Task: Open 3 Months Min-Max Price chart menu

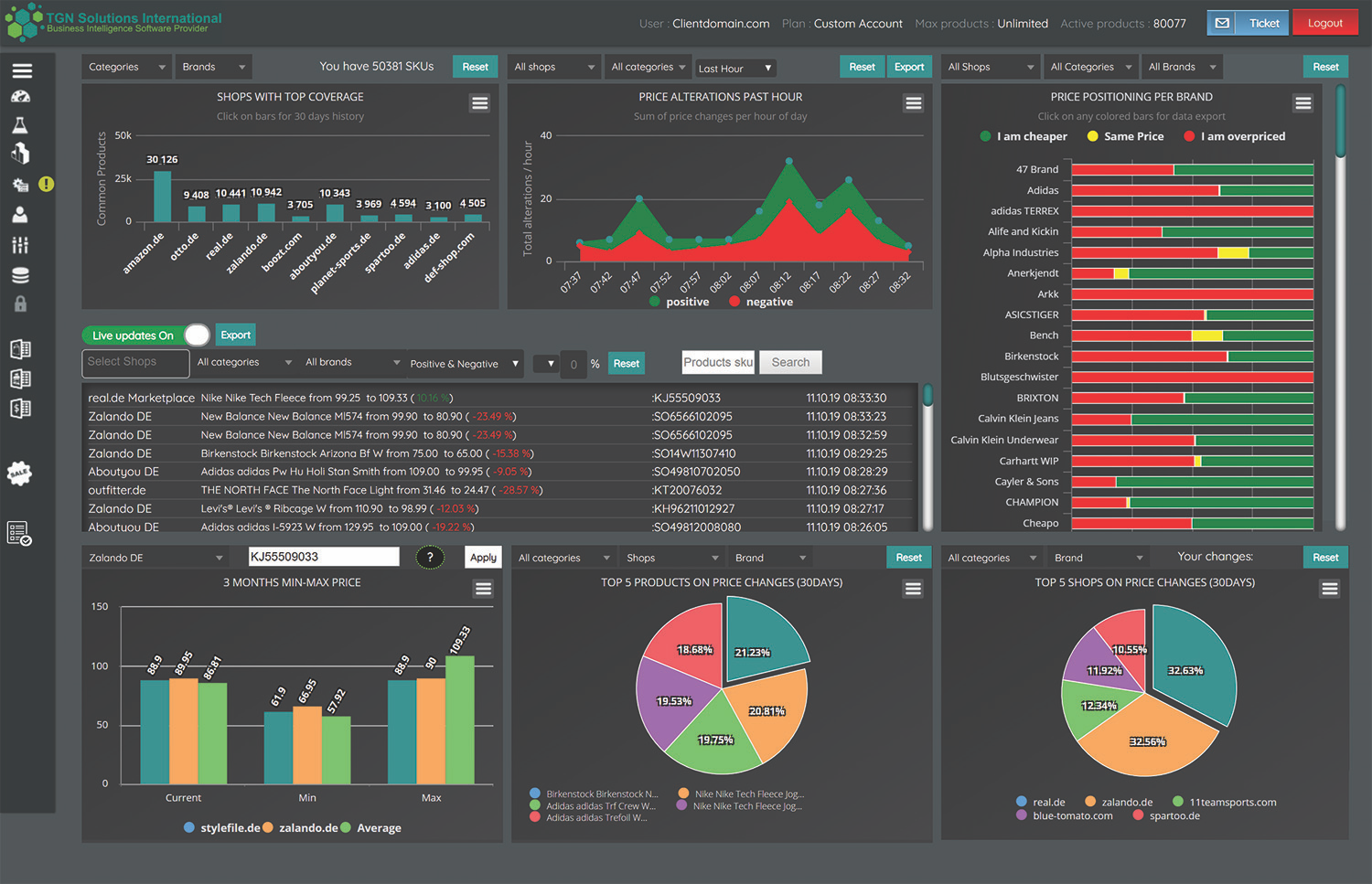Action: pos(483,589)
